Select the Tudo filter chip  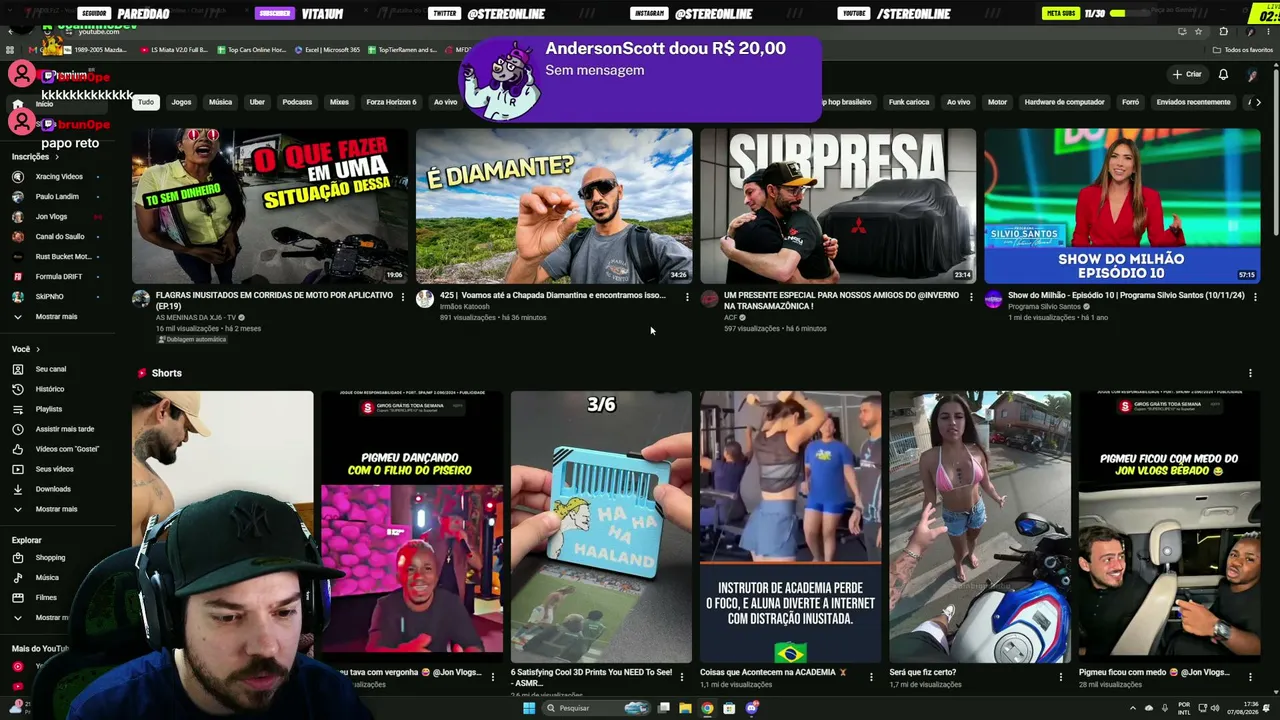(x=146, y=102)
